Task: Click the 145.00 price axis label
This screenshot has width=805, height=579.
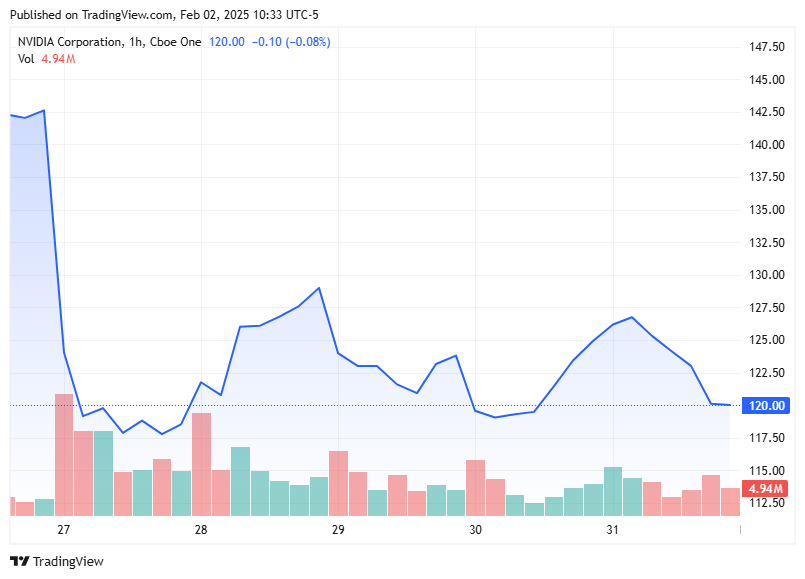Action: (766, 80)
